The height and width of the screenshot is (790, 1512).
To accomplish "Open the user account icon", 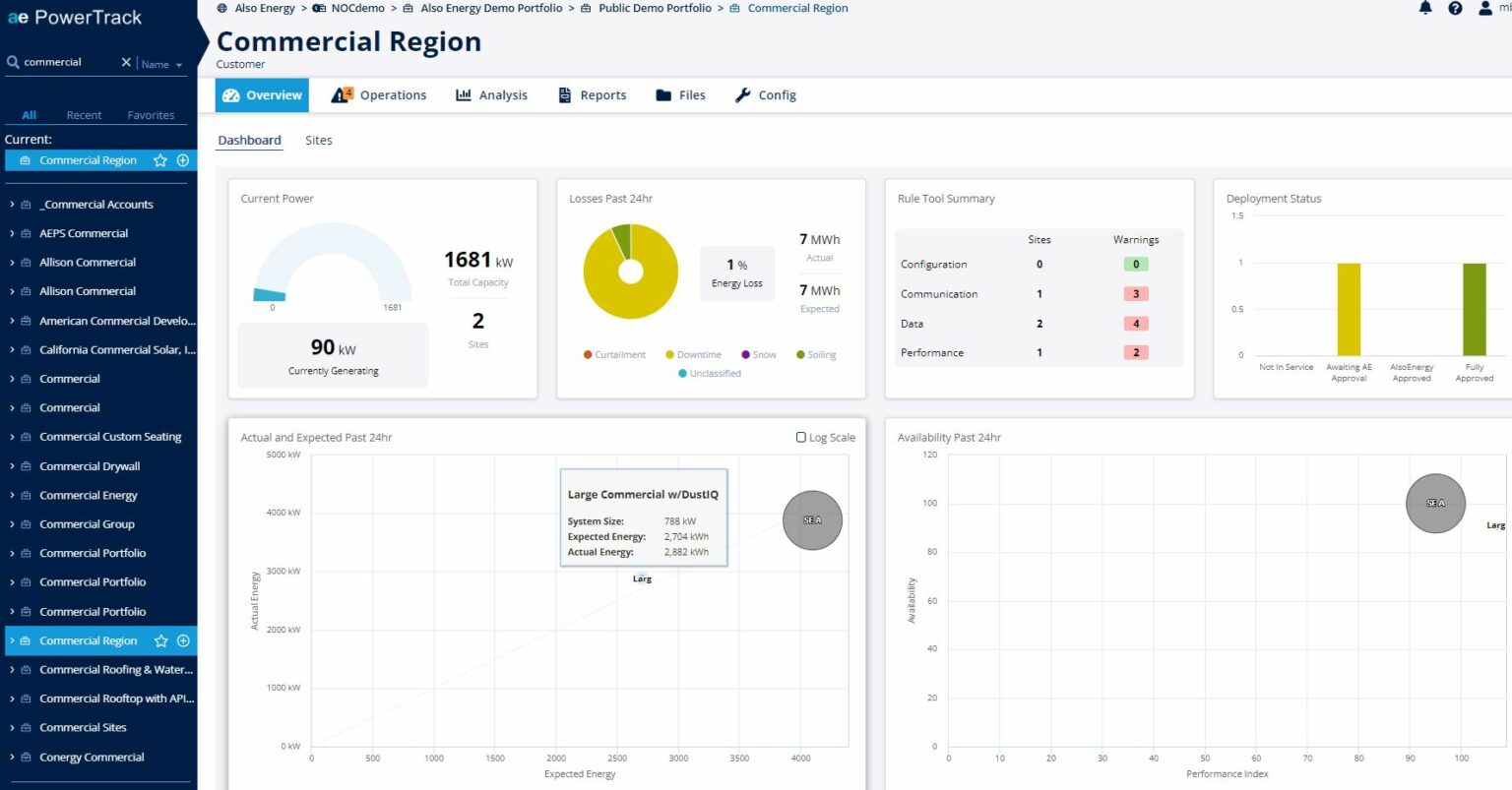I will click(1483, 8).
